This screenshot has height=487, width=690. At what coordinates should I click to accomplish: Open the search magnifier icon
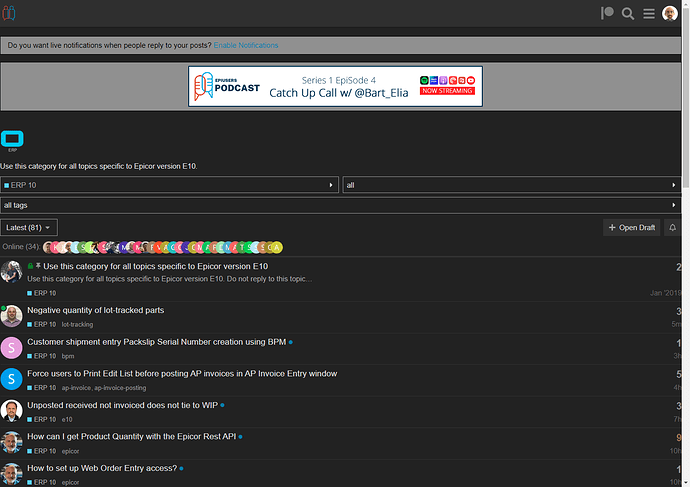click(628, 14)
